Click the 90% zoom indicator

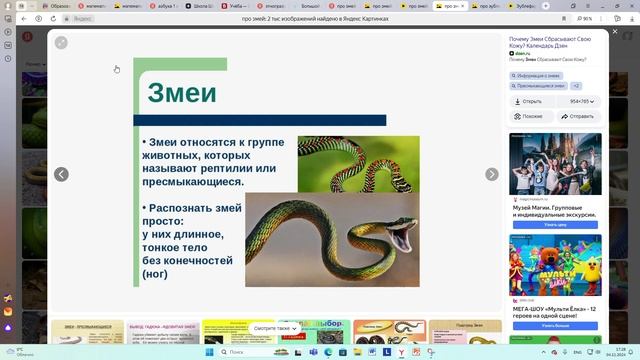click(x=584, y=19)
